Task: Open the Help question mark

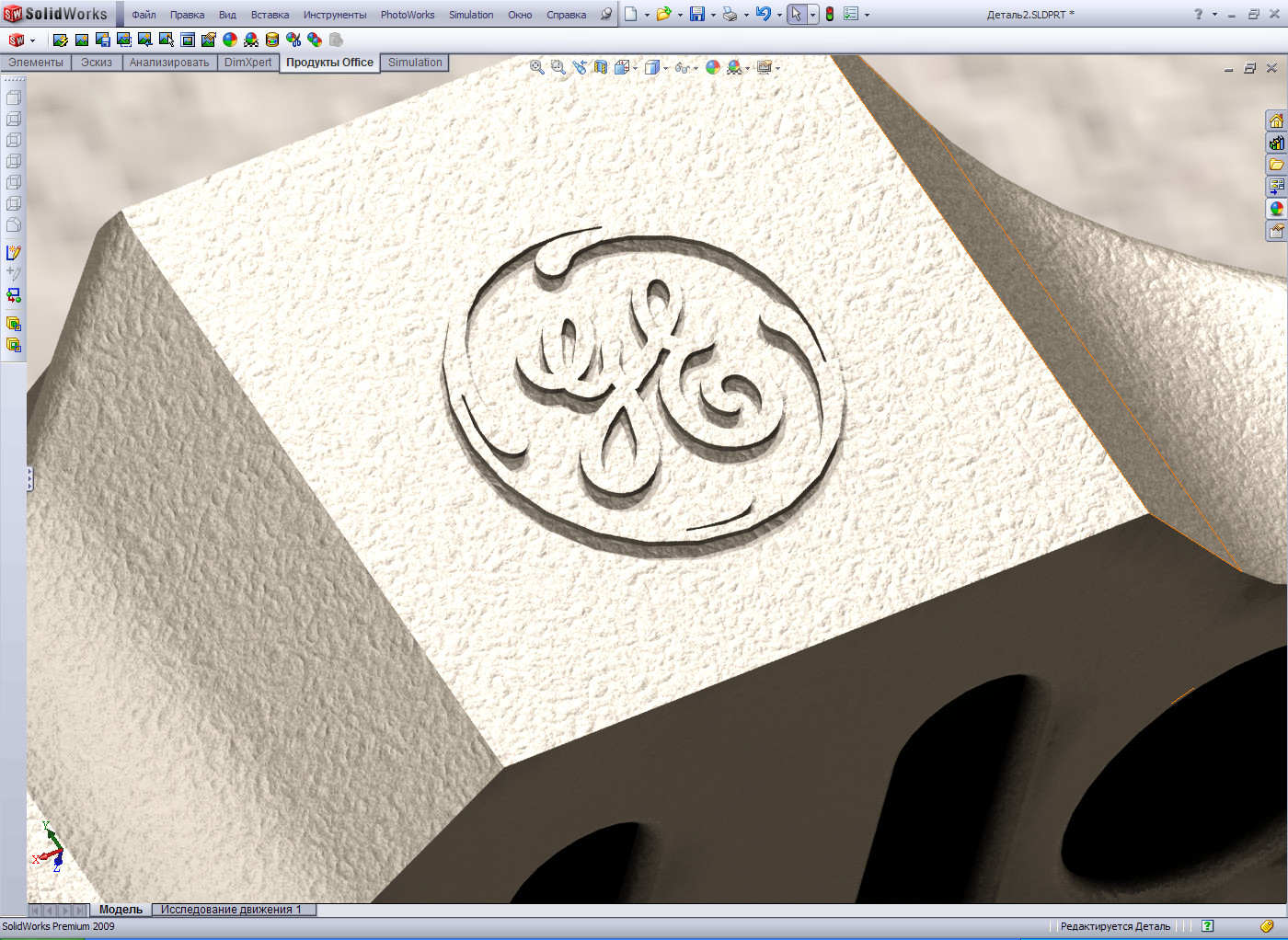Action: [x=1198, y=14]
